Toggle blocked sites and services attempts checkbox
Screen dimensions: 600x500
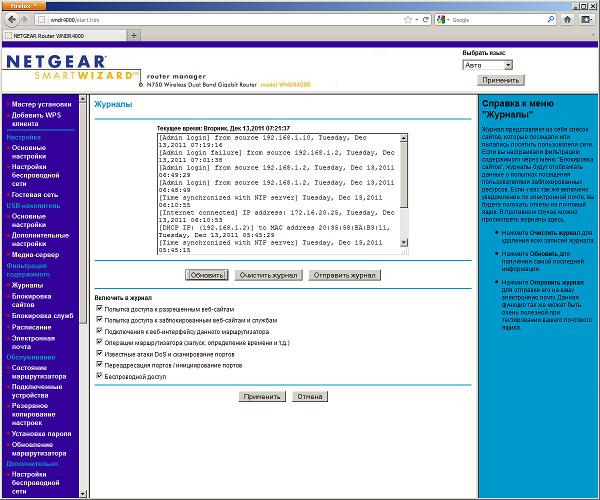(99, 319)
